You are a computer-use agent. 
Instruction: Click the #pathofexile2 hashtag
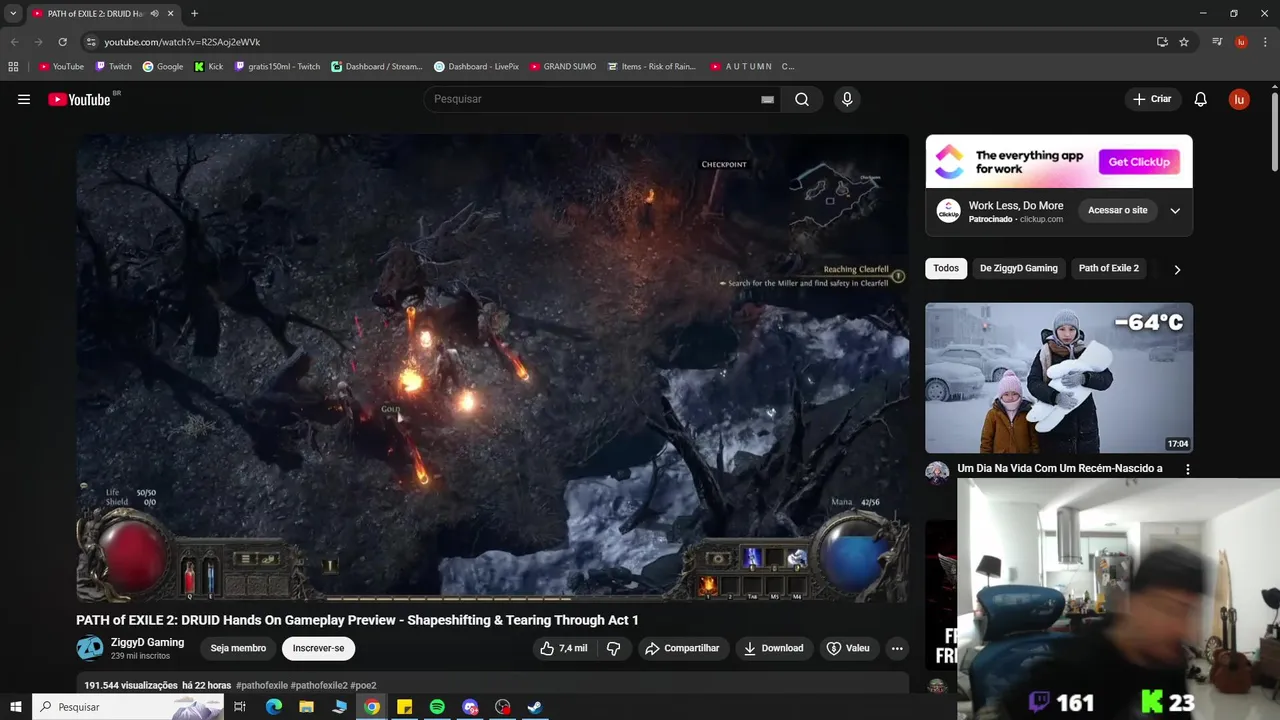[319, 686]
